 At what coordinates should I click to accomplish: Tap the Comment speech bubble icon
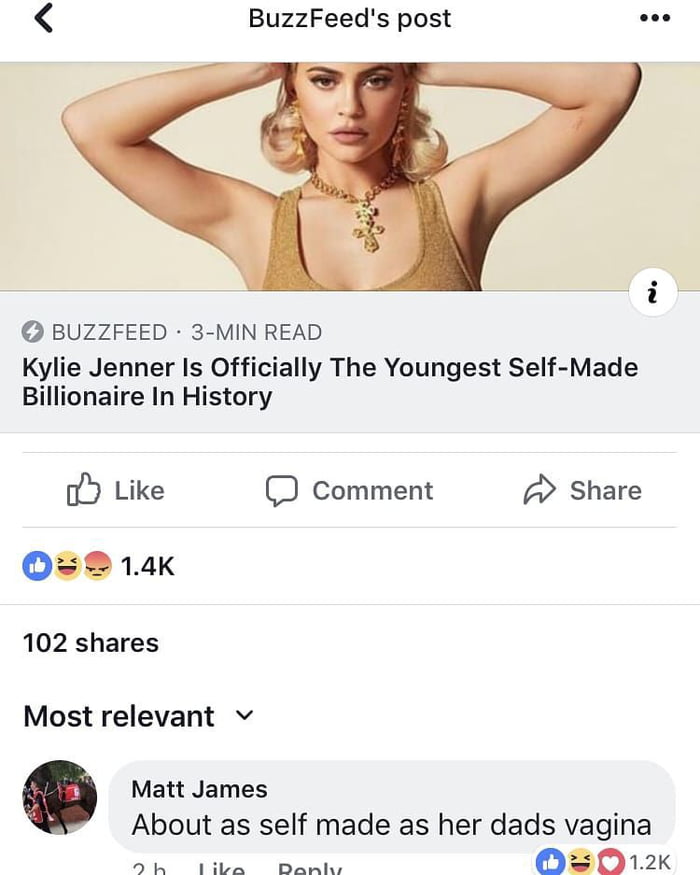click(x=283, y=490)
